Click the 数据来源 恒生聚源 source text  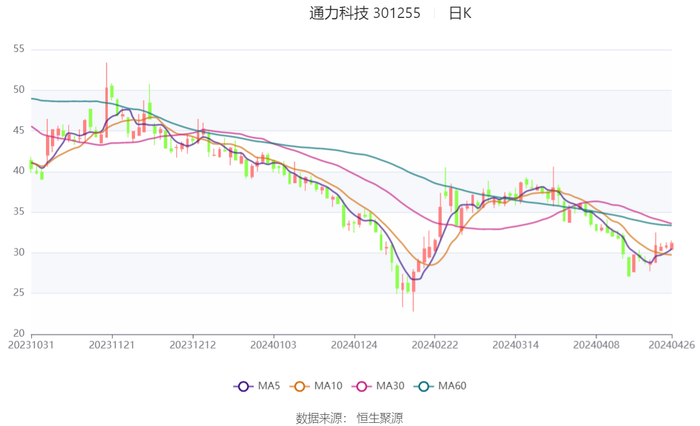pyautogui.click(x=349, y=417)
